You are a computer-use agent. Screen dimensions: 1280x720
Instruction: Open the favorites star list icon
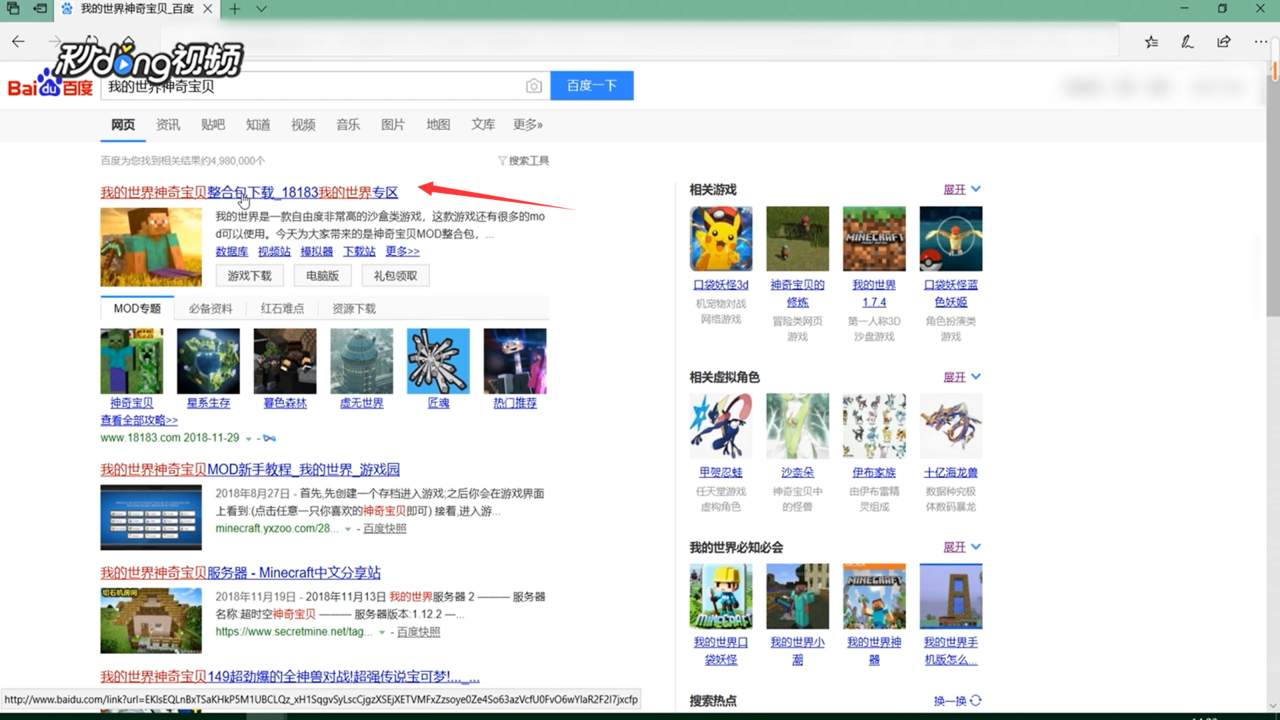(x=1151, y=42)
